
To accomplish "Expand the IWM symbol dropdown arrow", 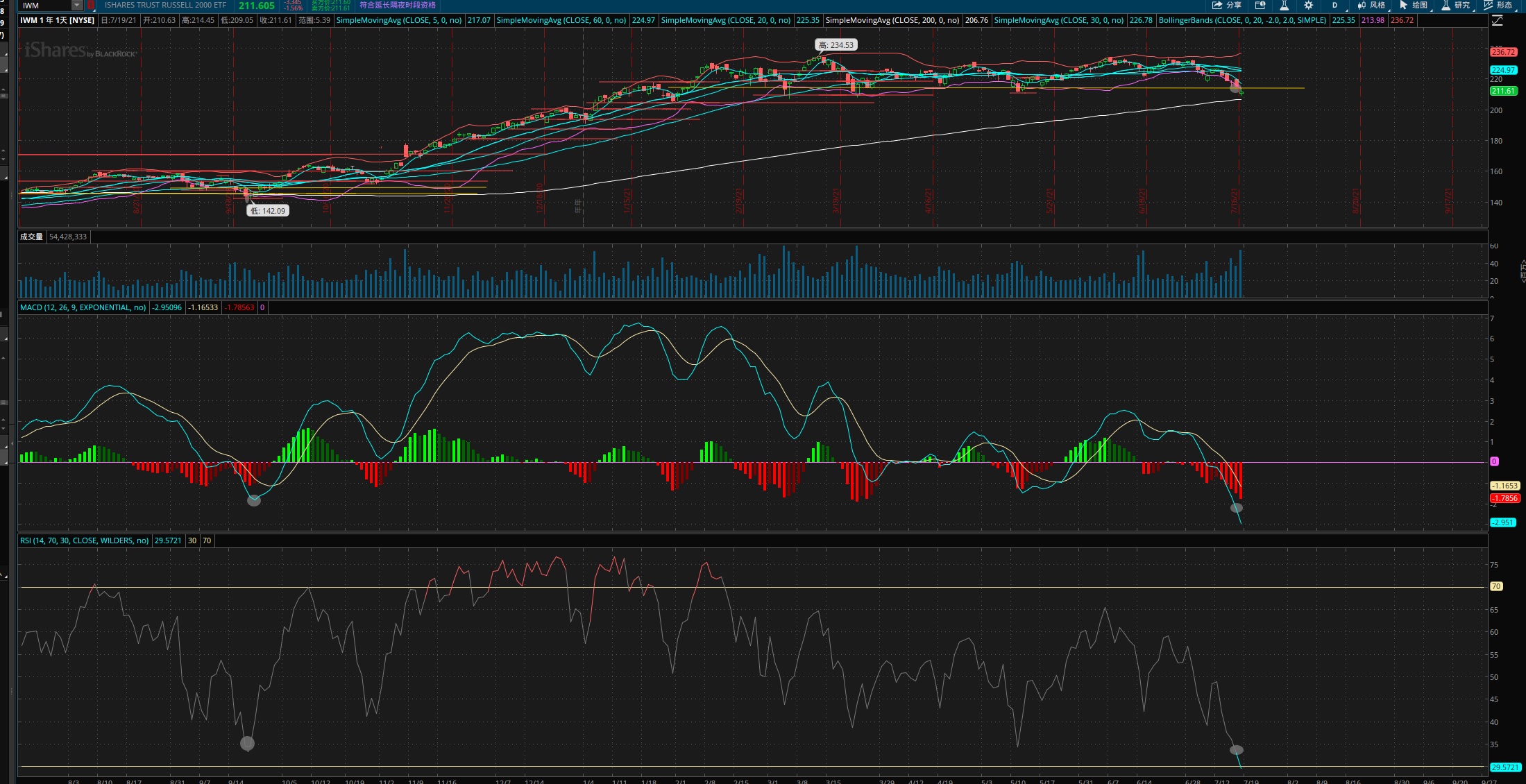I will pos(76,6).
